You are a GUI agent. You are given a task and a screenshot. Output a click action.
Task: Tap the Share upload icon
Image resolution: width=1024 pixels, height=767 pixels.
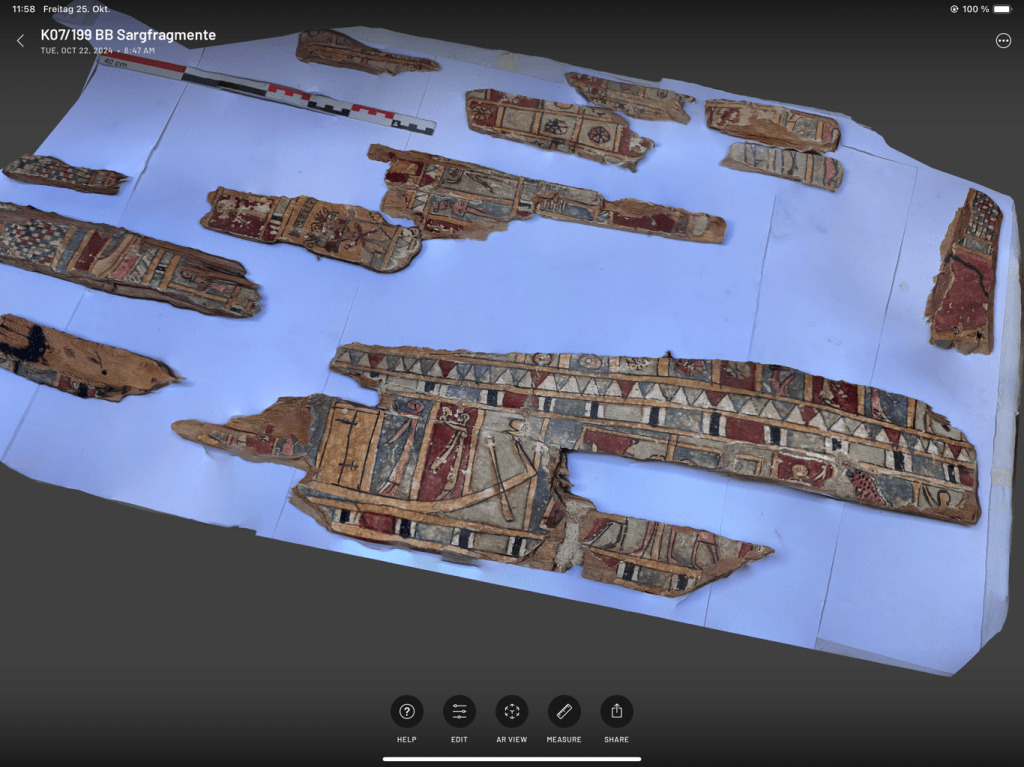(x=616, y=712)
